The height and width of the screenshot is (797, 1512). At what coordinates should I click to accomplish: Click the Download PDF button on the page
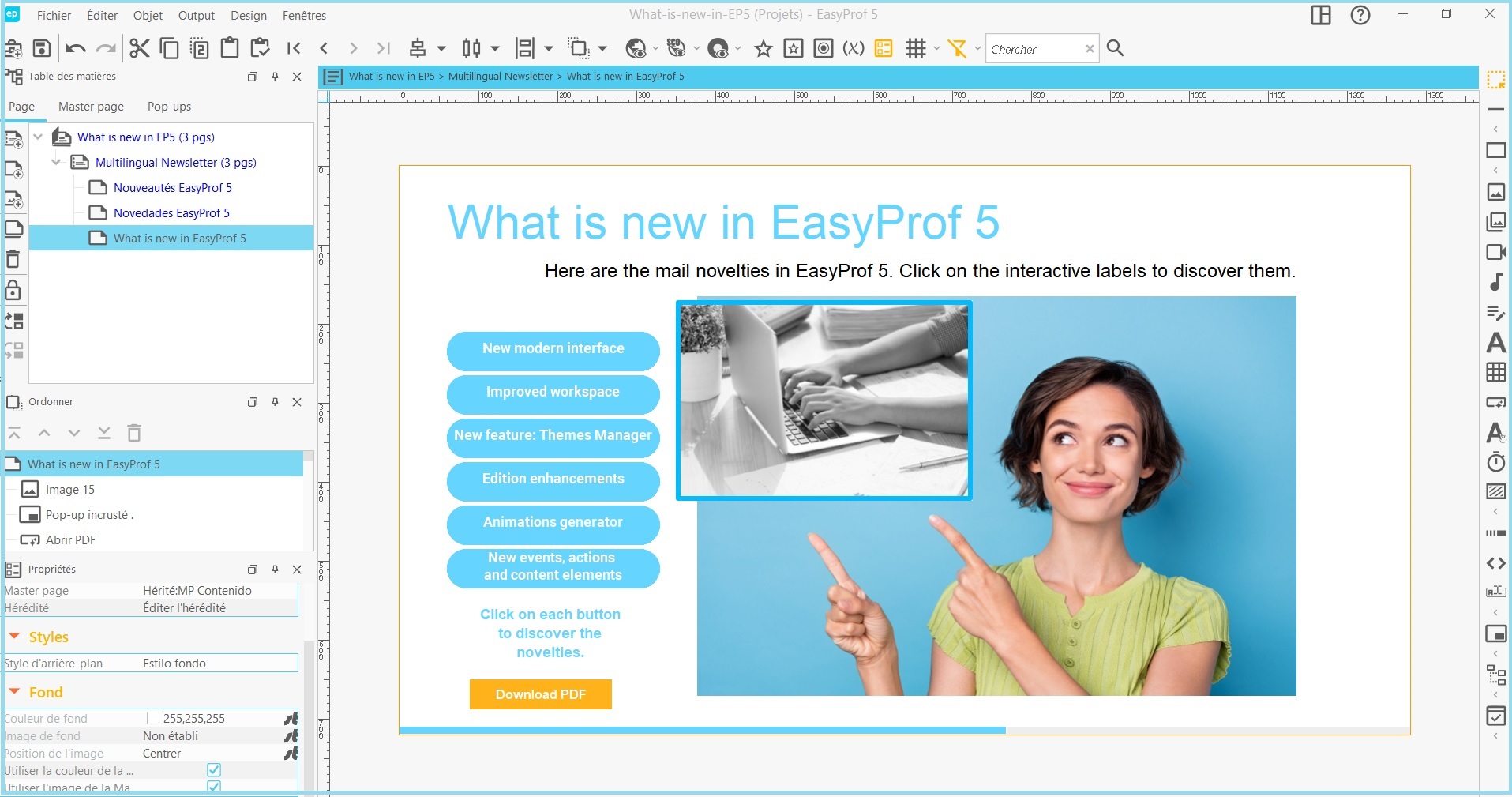(540, 694)
